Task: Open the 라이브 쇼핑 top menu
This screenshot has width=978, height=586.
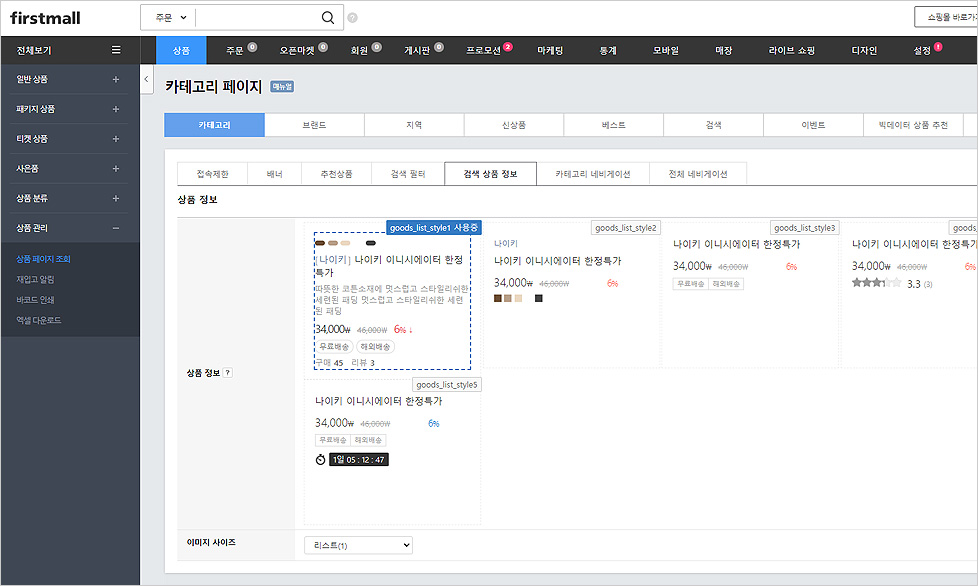Action: (792, 50)
